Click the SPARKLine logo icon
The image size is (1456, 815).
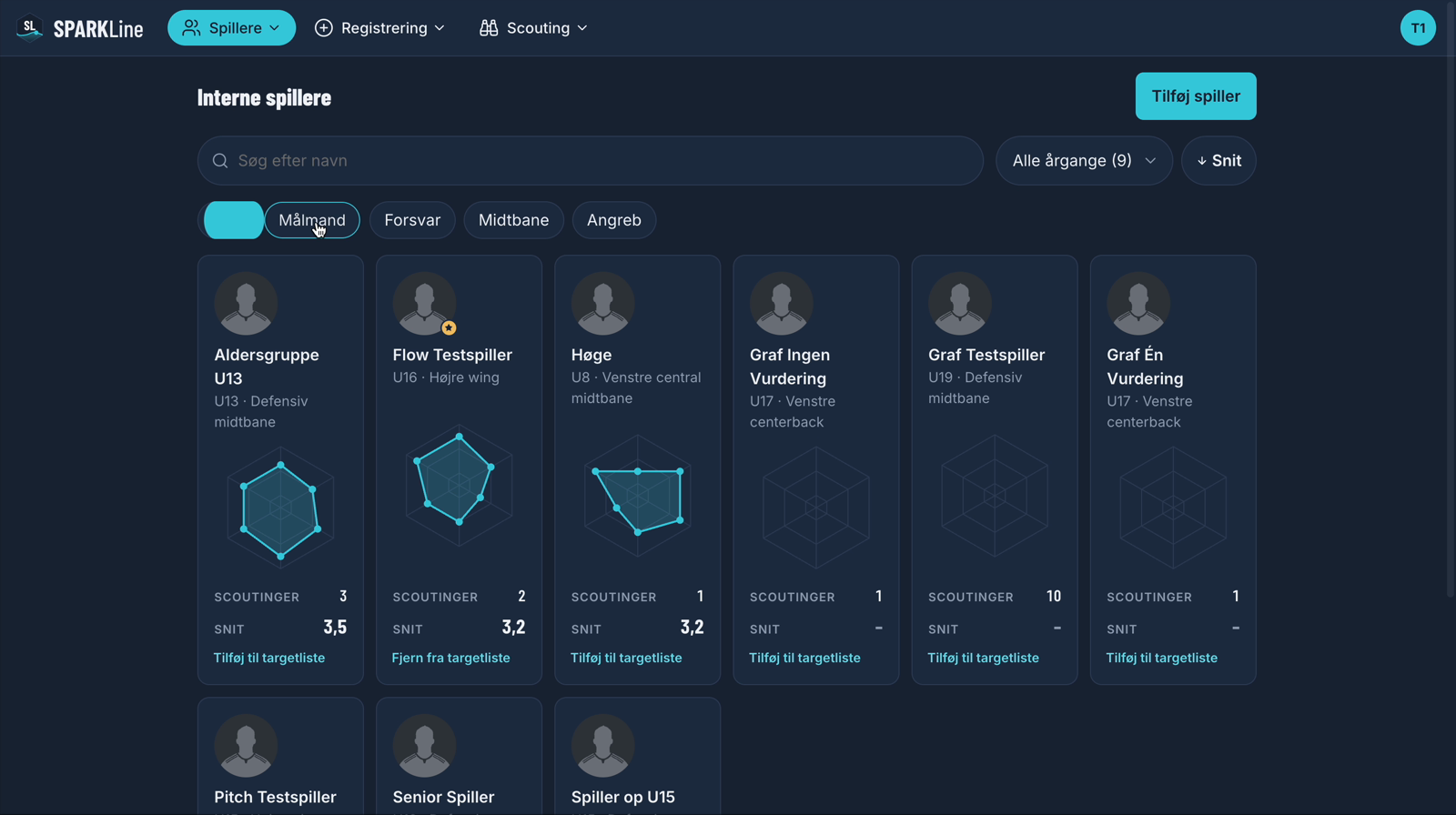30,28
